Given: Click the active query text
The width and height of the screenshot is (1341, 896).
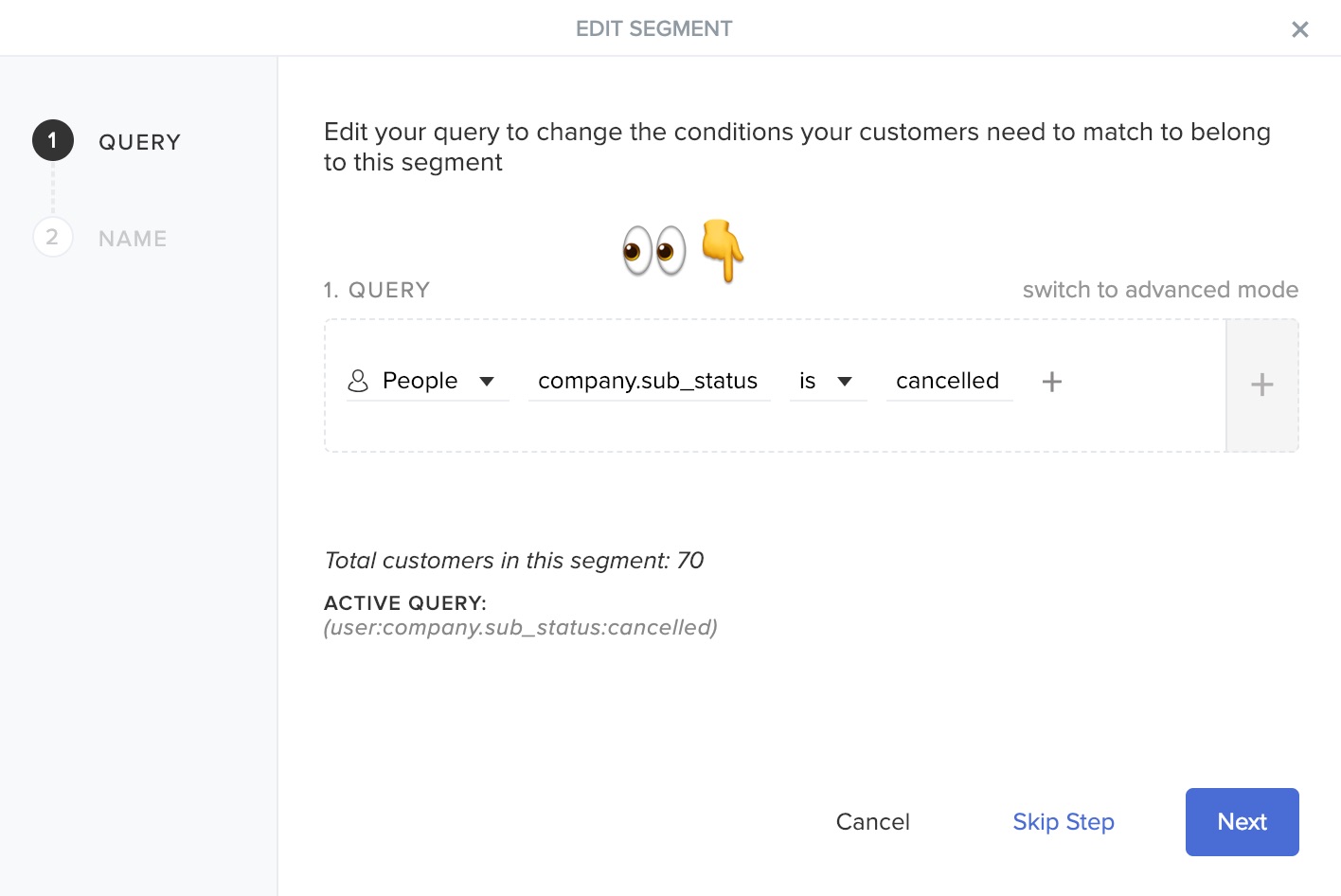Looking at the screenshot, I should pyautogui.click(x=521, y=628).
